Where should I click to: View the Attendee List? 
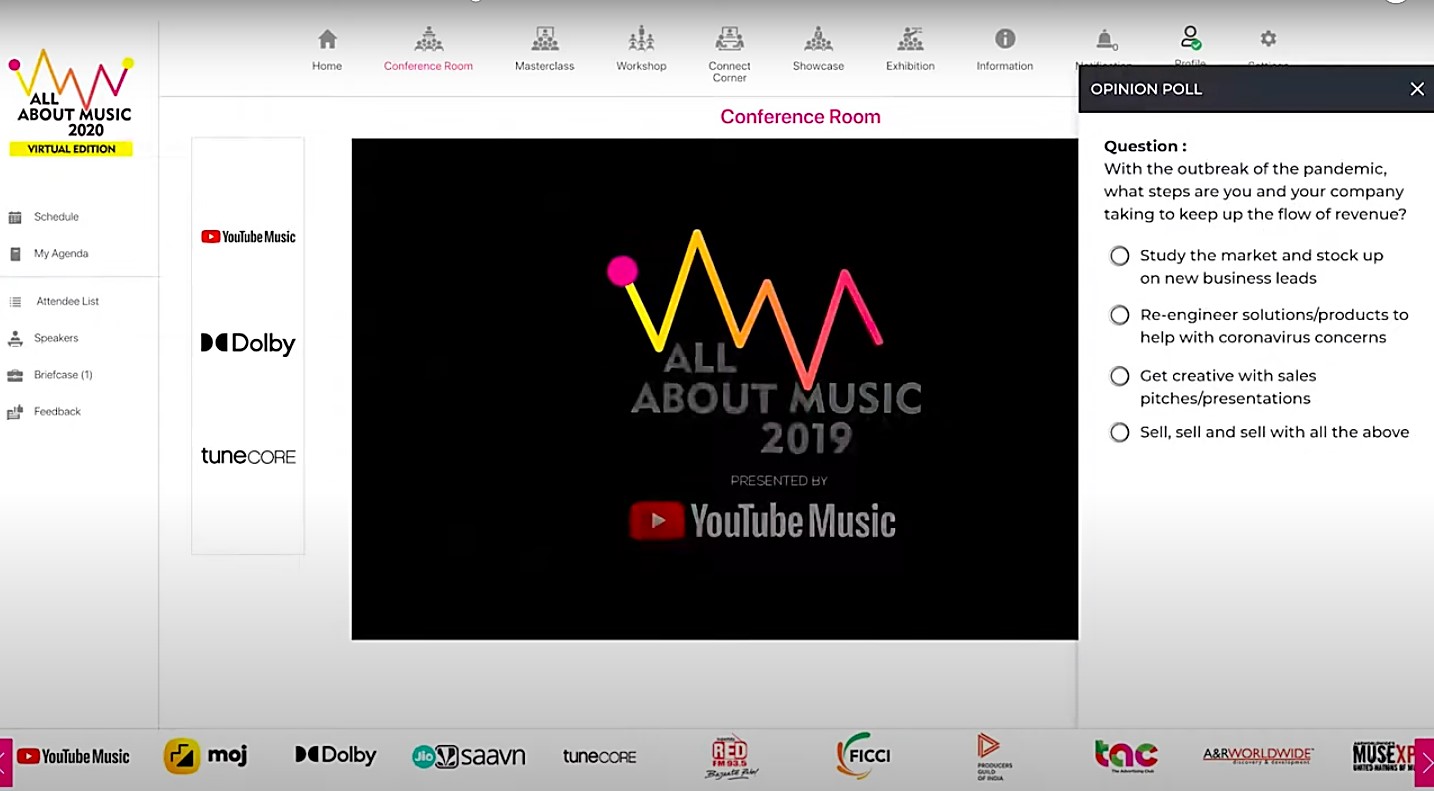[x=67, y=301]
